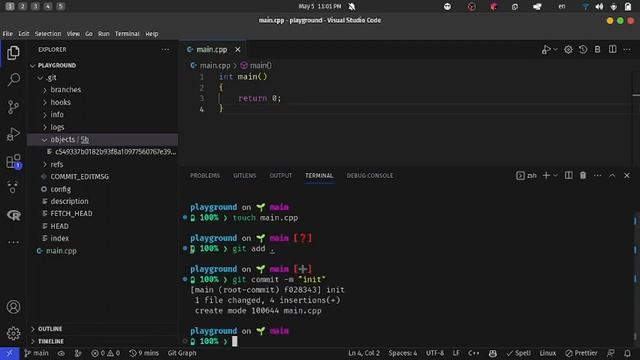Open the Run and Debug view
Viewport: 640px width, 360px height.
(x=13, y=134)
